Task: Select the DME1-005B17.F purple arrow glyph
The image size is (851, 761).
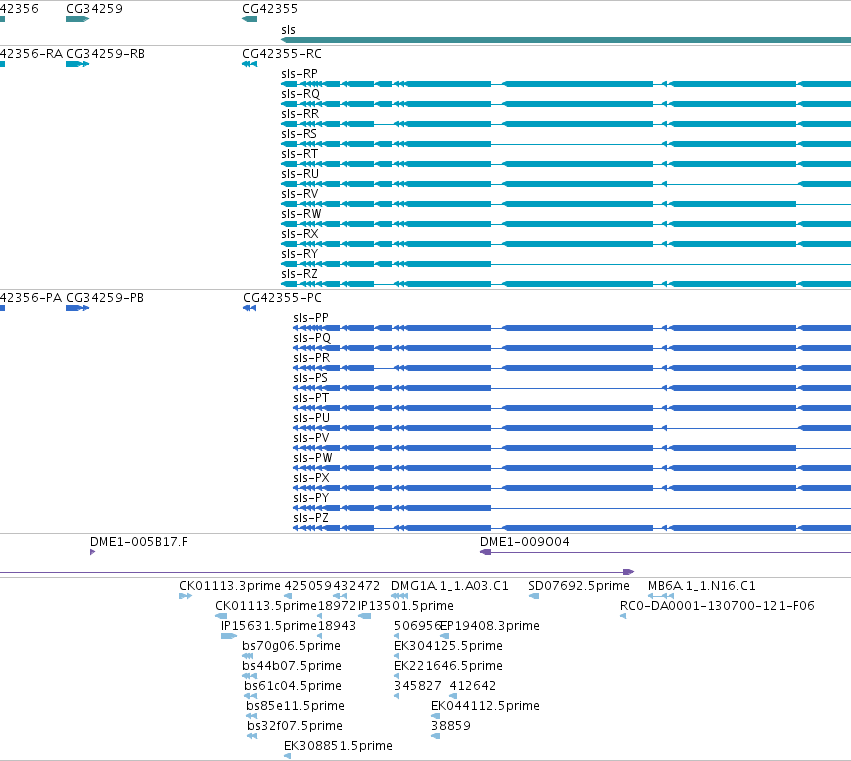Action: [93, 553]
